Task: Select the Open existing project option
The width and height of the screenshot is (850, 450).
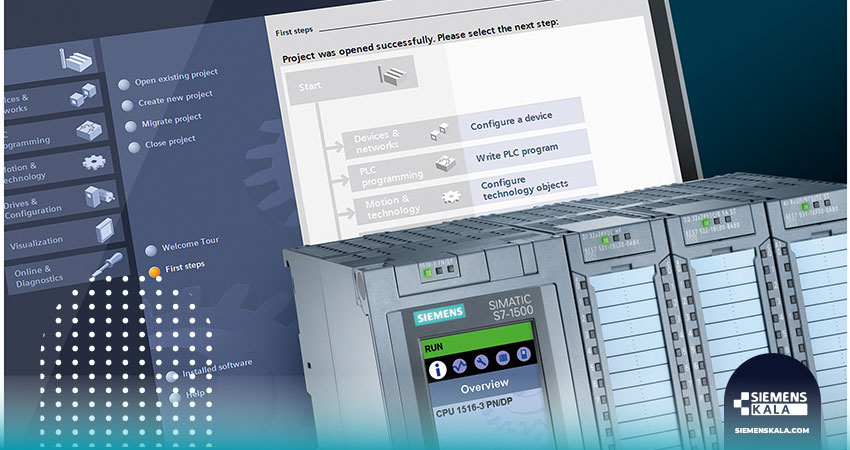Action: (x=168, y=79)
